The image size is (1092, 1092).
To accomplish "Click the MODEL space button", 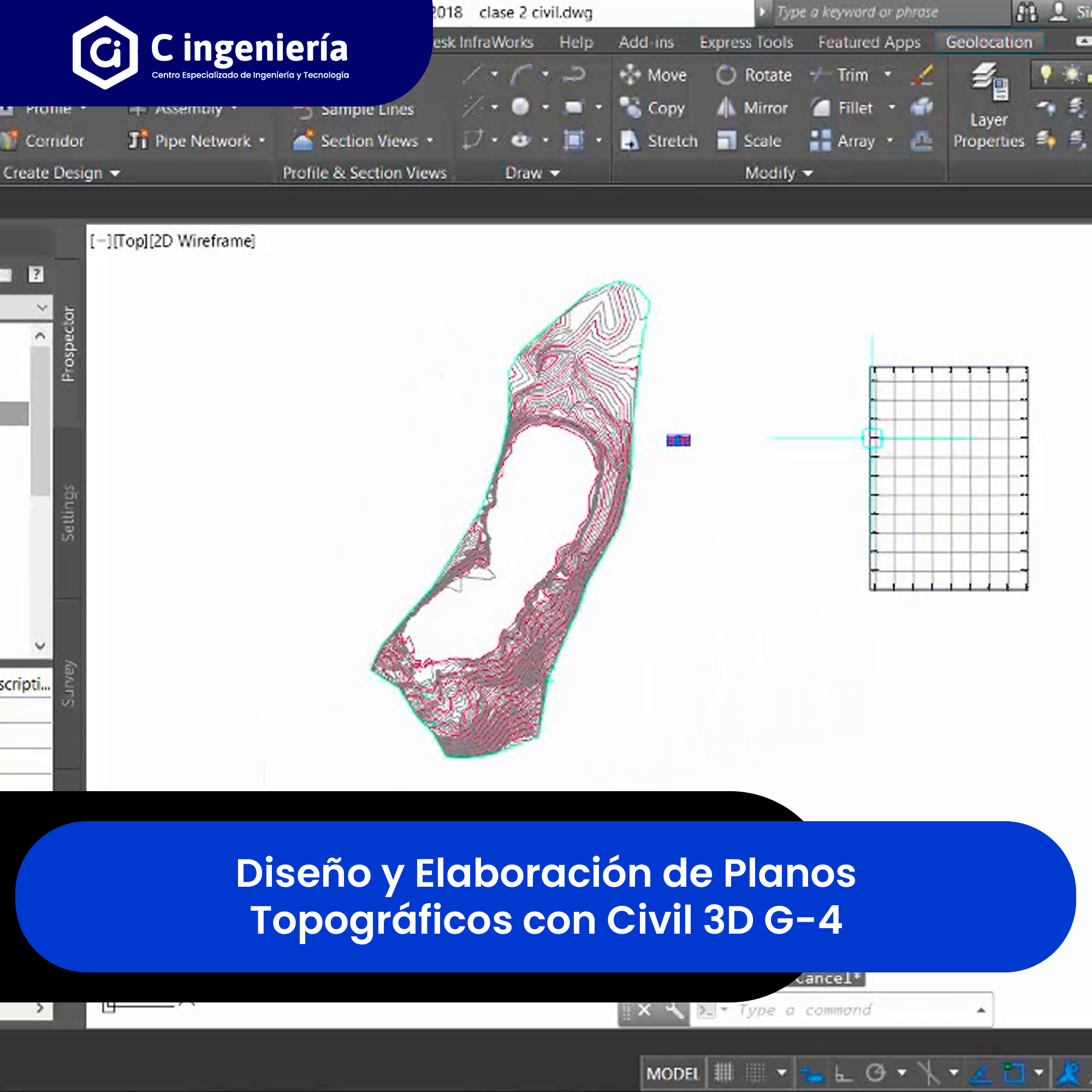I will click(673, 1073).
